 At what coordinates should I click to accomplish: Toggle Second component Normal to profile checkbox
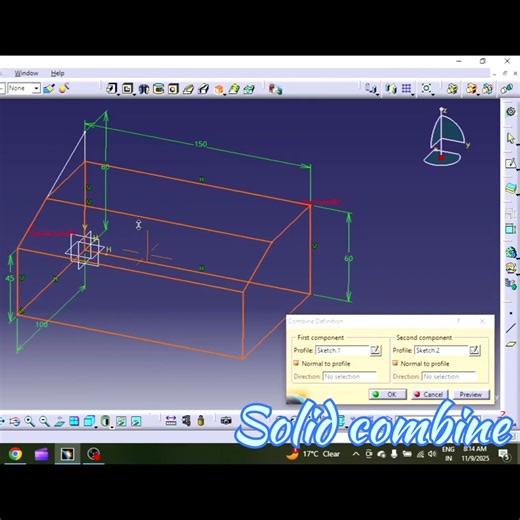point(395,363)
